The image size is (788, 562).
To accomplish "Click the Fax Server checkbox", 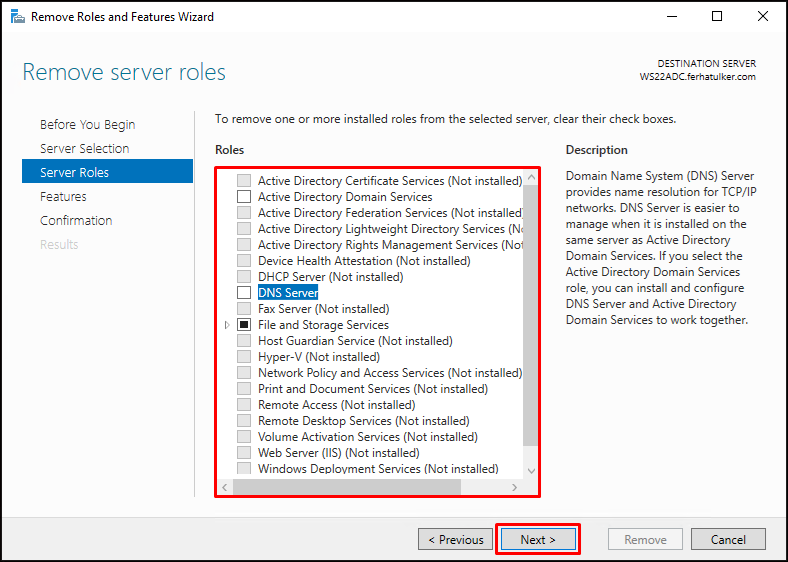I will tap(244, 309).
